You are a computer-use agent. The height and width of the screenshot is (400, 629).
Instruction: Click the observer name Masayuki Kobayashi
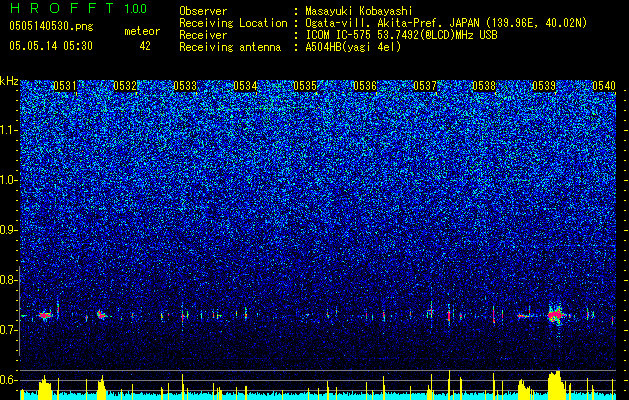pos(359,12)
